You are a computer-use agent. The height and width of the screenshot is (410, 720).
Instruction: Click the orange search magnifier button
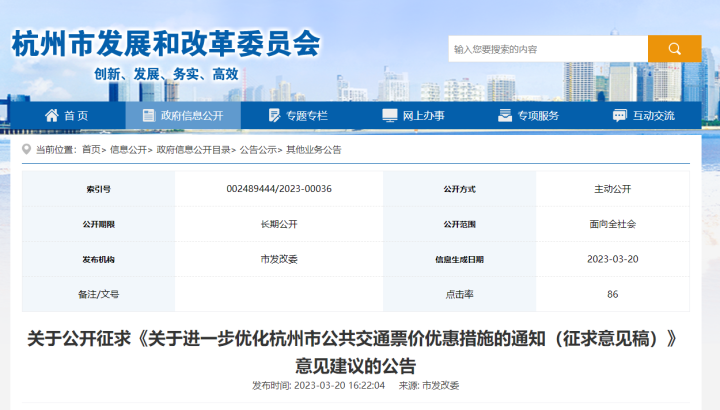point(675,49)
